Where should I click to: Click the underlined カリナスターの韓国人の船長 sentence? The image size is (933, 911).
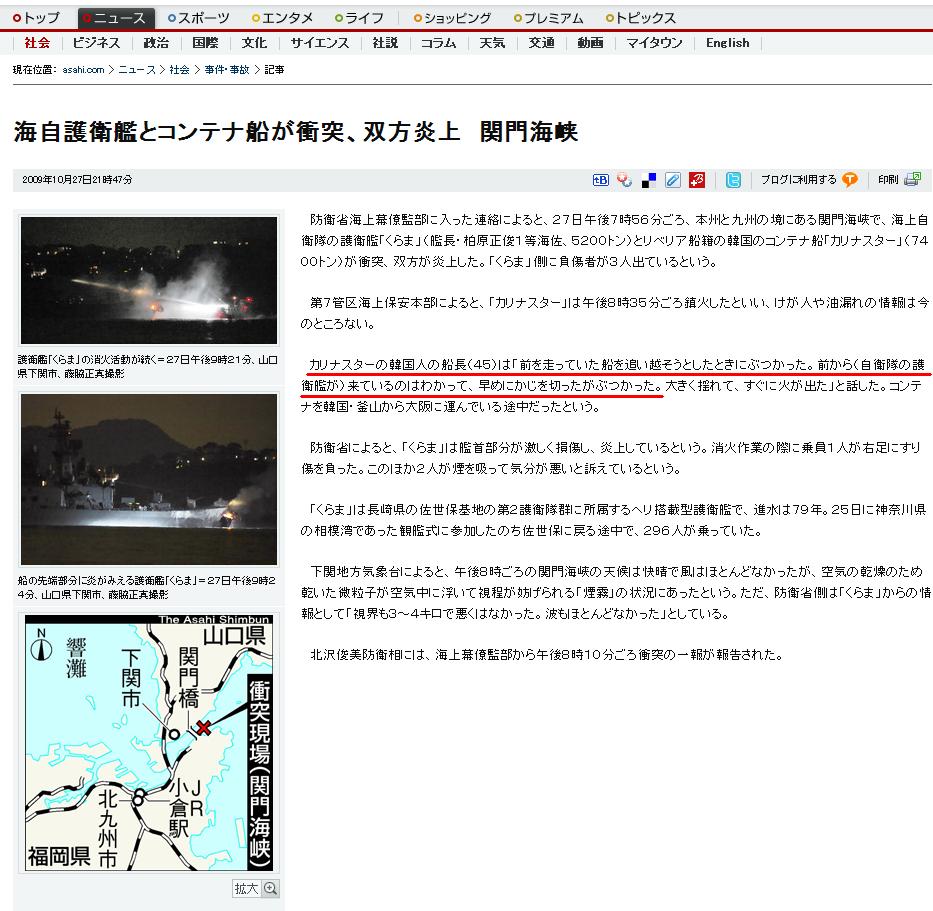pos(615,375)
